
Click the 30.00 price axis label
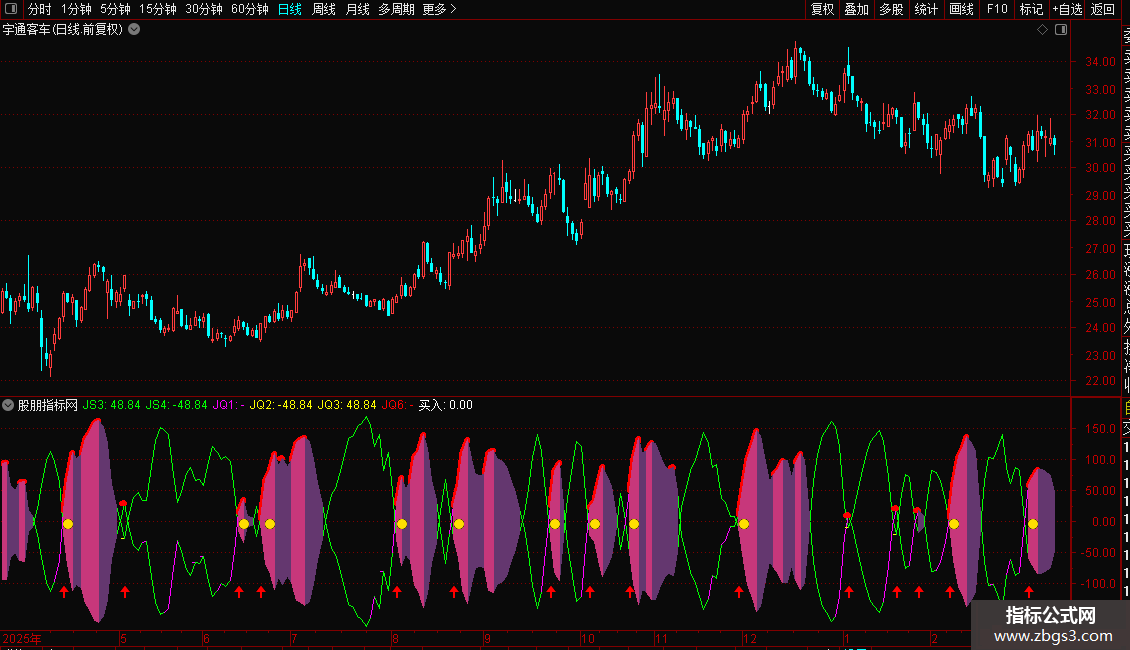pyautogui.click(x=1100, y=168)
